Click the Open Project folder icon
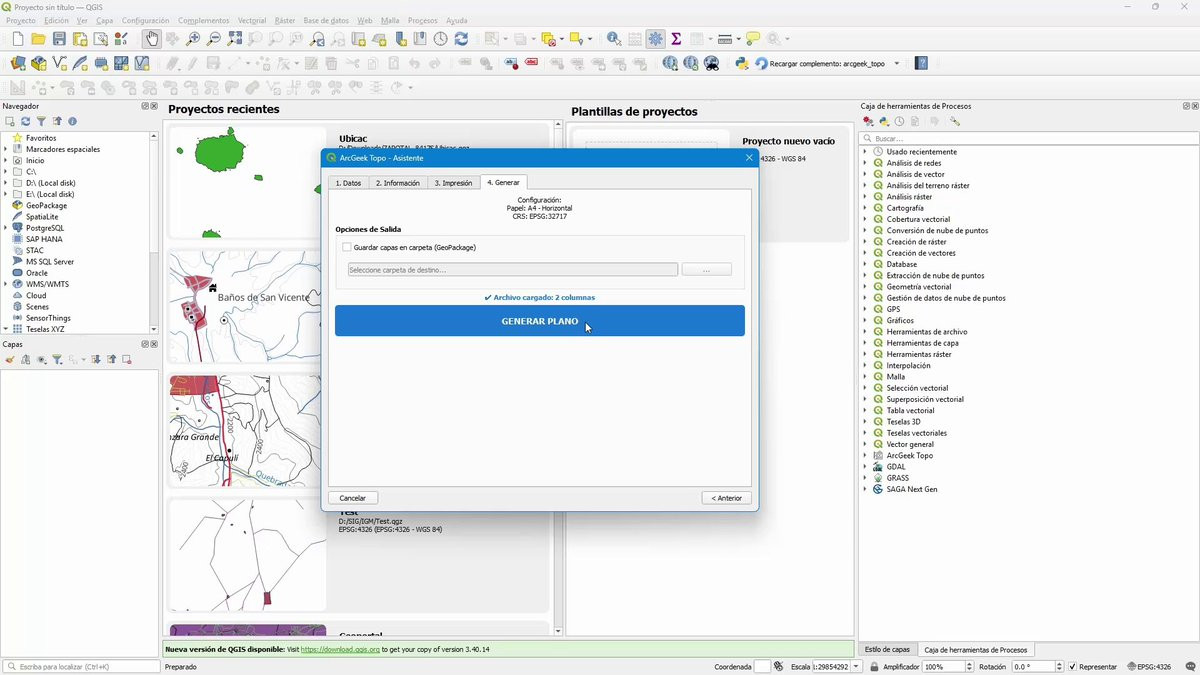This screenshot has width=1200, height=675. pyautogui.click(x=38, y=39)
